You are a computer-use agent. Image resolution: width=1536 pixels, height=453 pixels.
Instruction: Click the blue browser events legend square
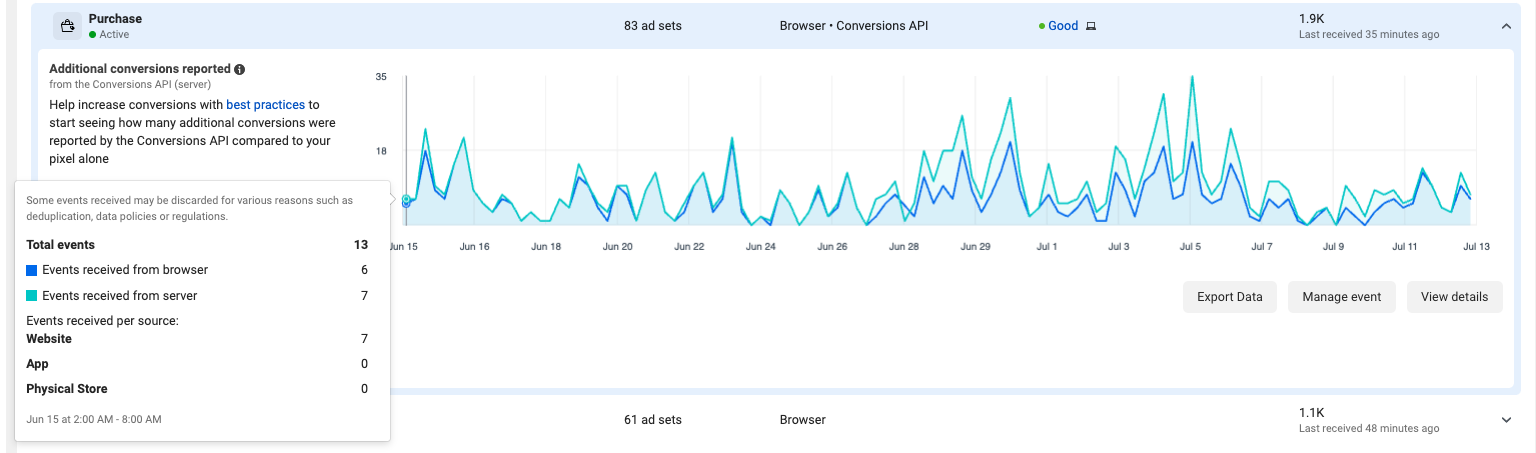coord(32,270)
